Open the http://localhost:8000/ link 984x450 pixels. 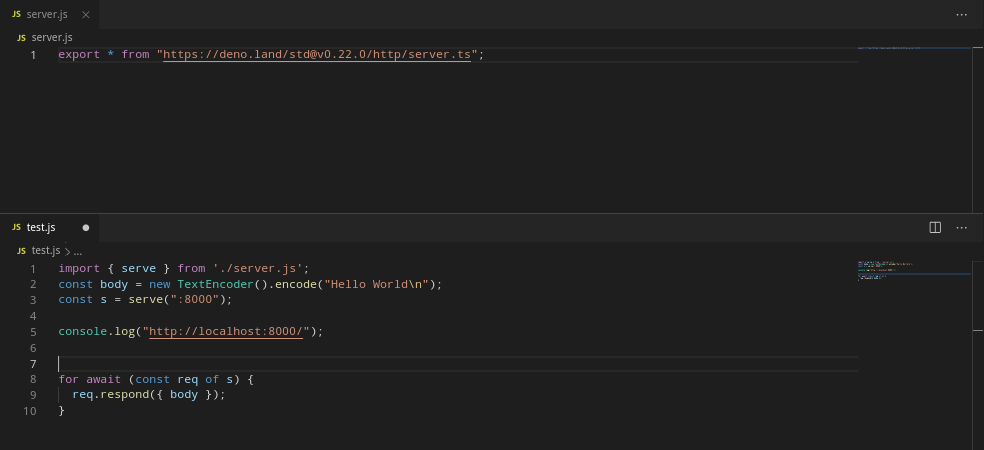click(226, 331)
